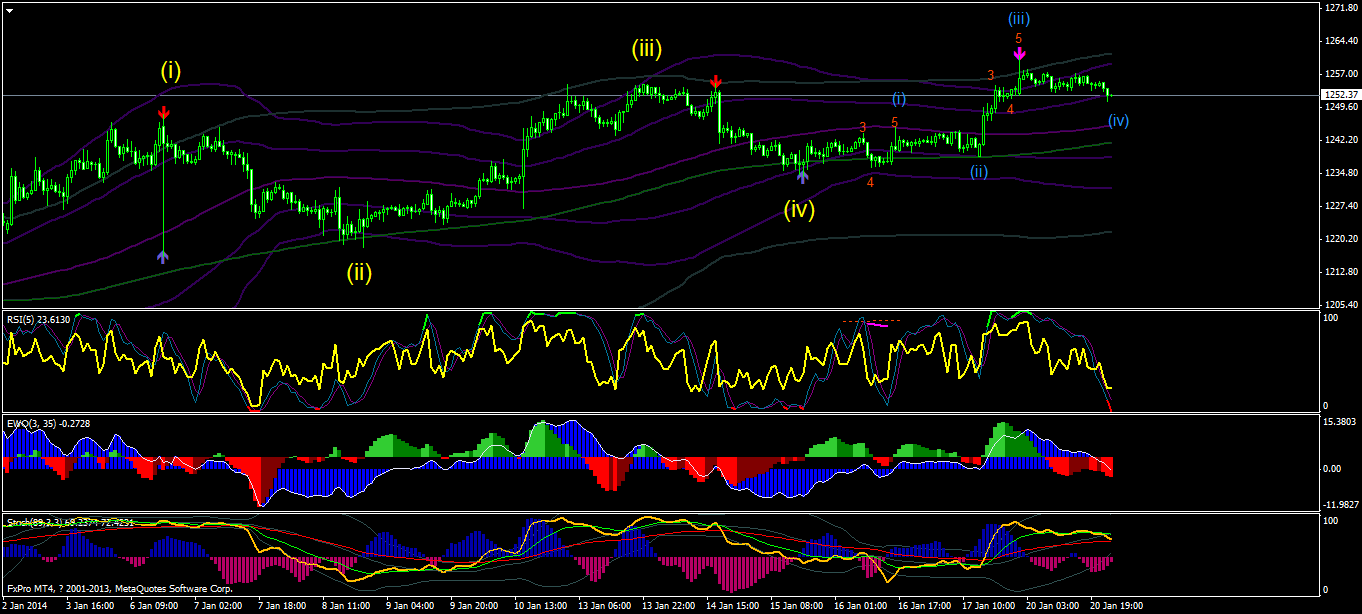Screen dimensions: 1362x614
Task: Click 1271.80 on the price axis
Action: pyautogui.click(x=1339, y=8)
